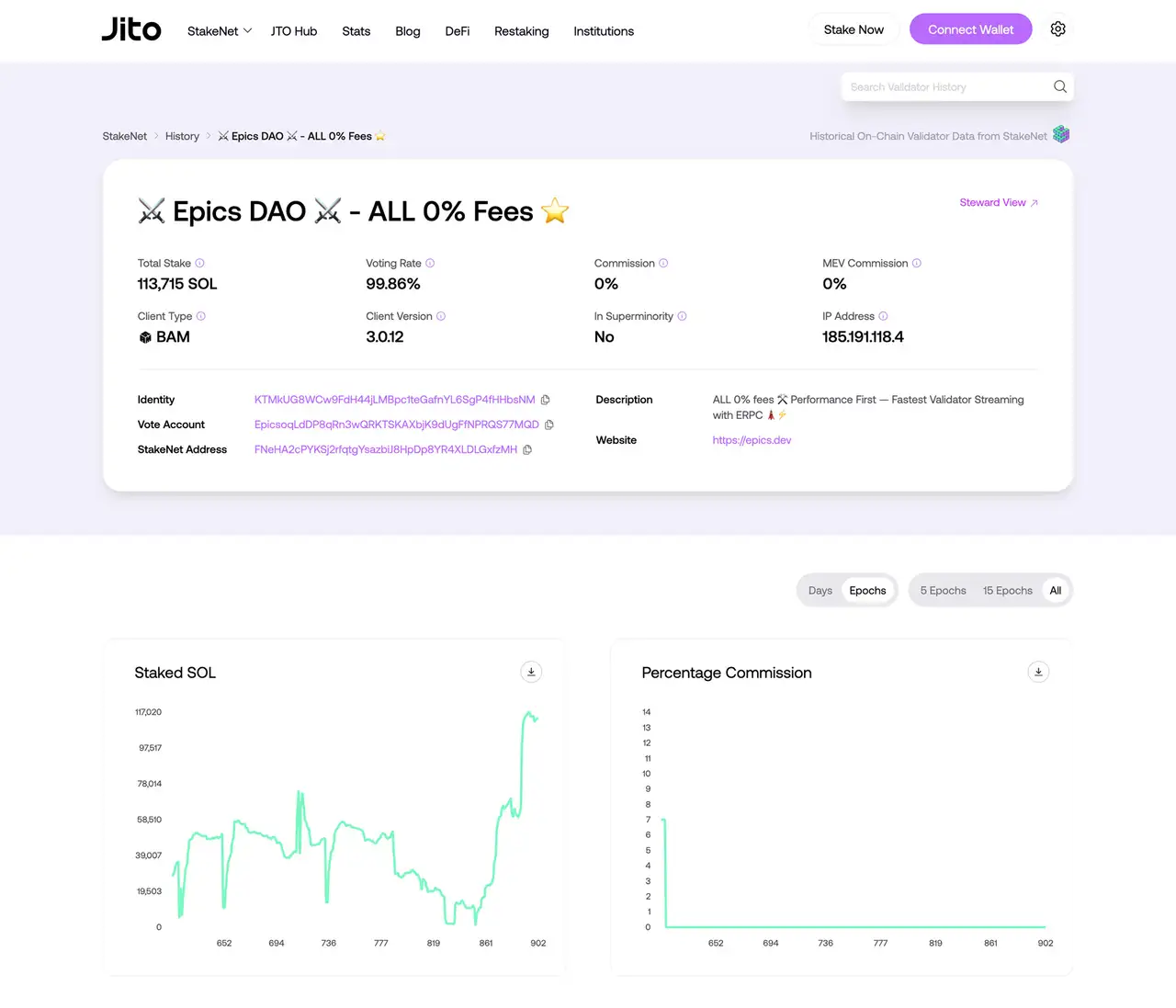
Task: Navigate to the Restaking section
Action: click(x=521, y=30)
